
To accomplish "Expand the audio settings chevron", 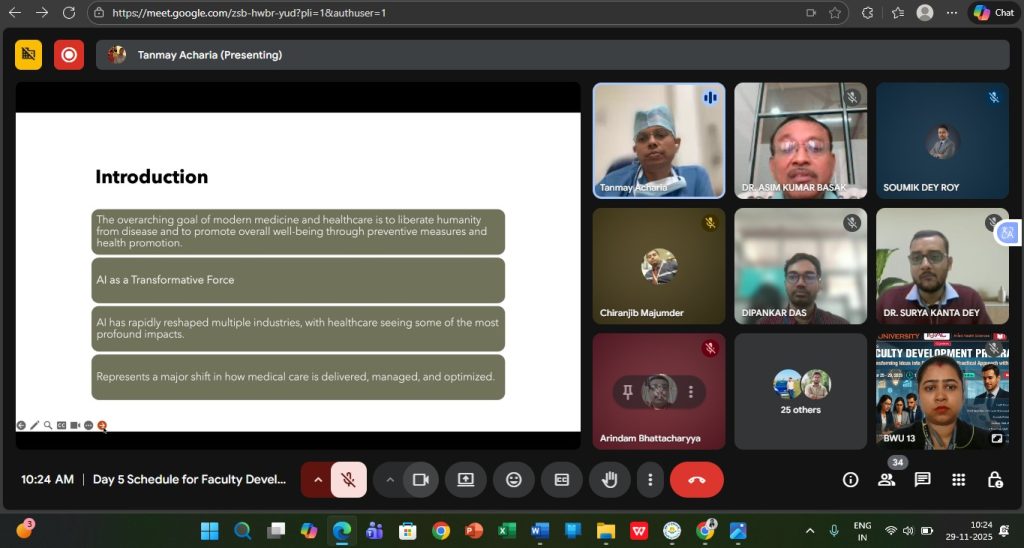I will [x=318, y=480].
